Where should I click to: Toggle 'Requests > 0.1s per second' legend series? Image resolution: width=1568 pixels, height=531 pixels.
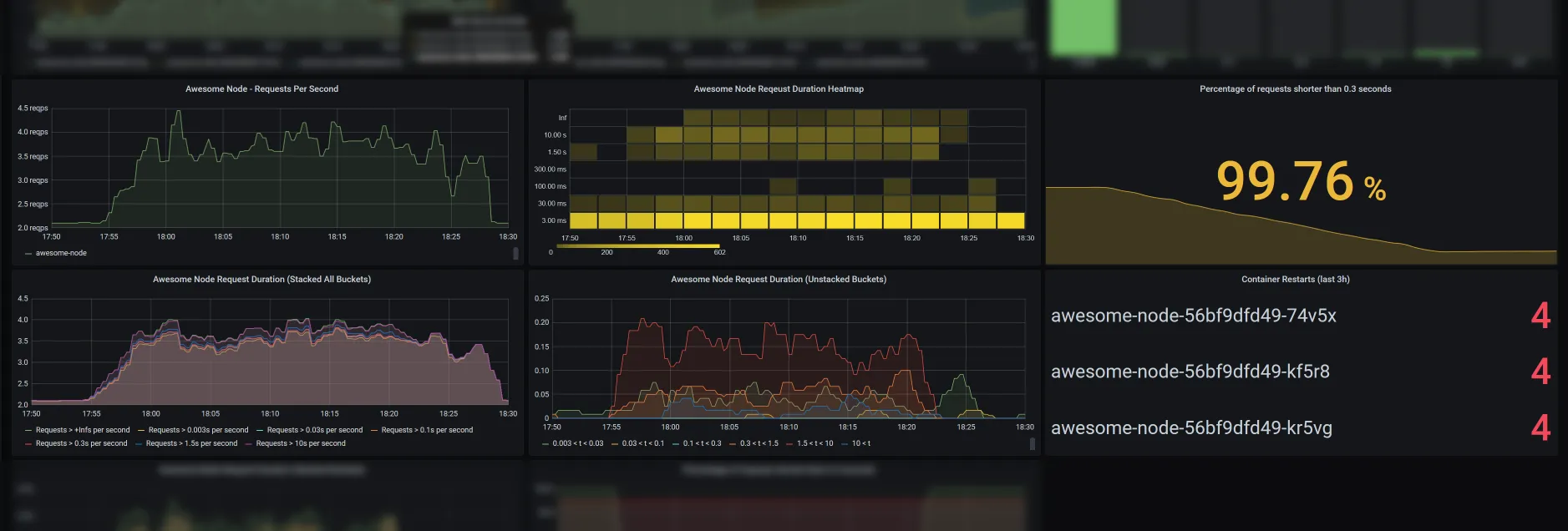point(427,430)
